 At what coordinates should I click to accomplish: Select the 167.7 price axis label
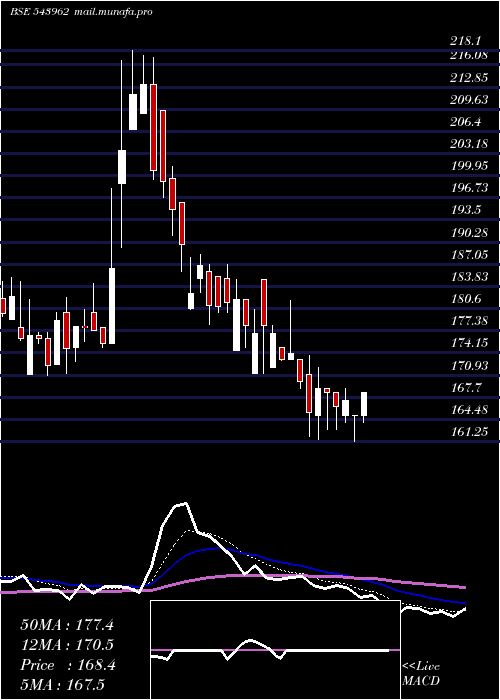pyautogui.click(x=465, y=388)
